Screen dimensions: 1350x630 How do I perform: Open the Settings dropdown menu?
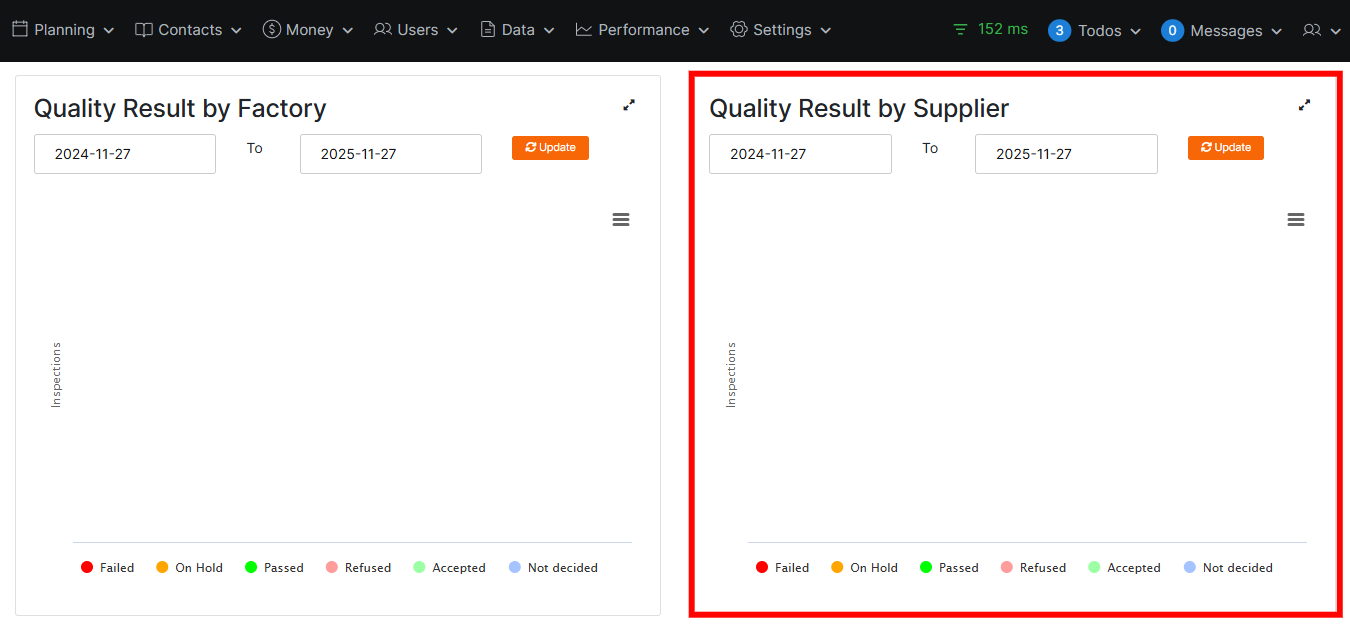click(780, 30)
